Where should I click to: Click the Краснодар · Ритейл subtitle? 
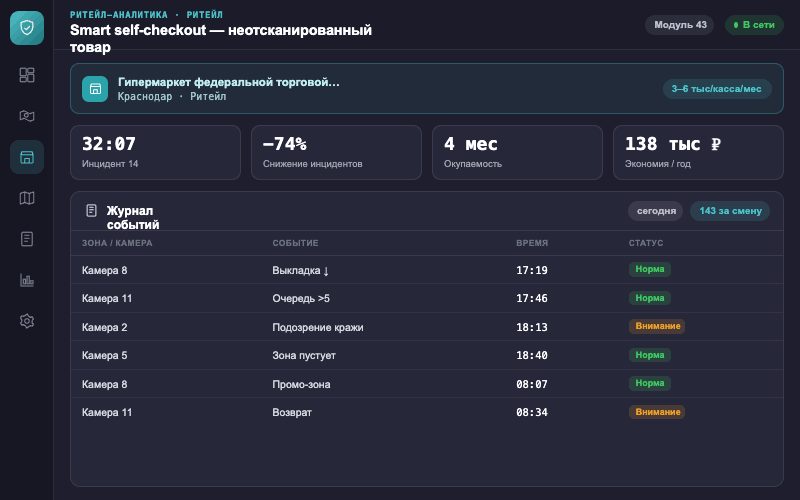click(172, 96)
